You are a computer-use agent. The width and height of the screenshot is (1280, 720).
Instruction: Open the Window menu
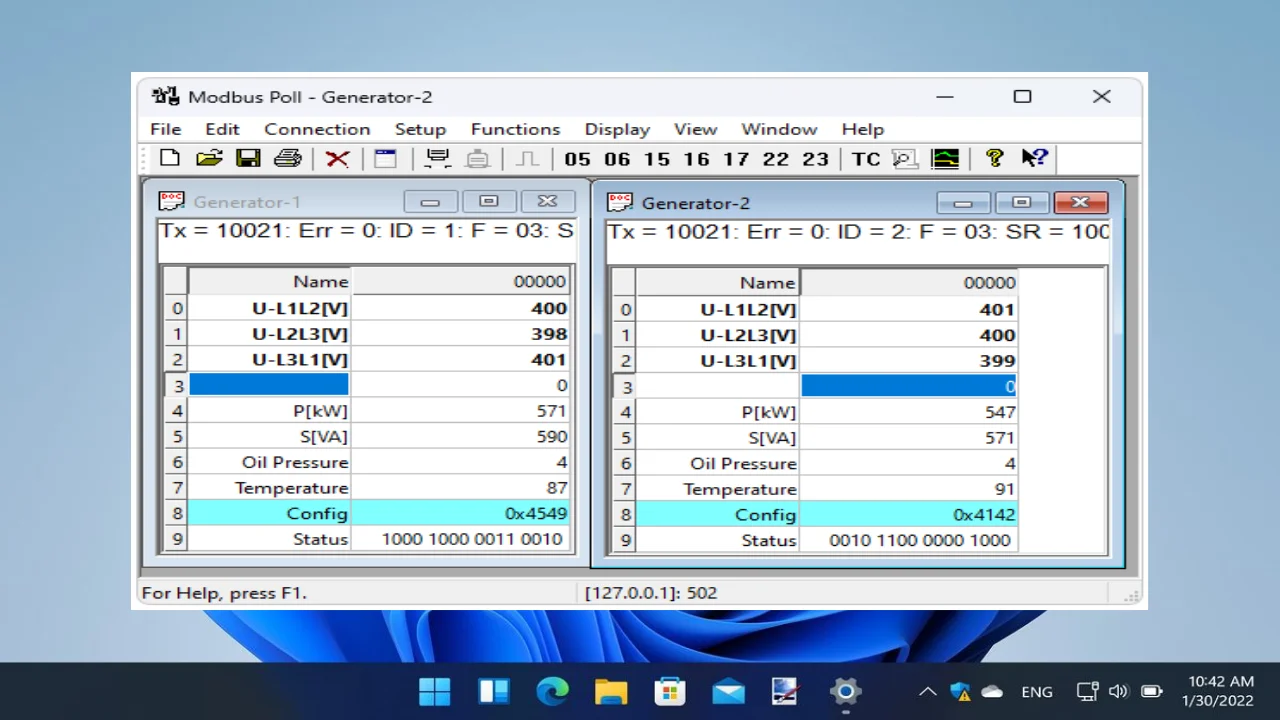click(779, 129)
